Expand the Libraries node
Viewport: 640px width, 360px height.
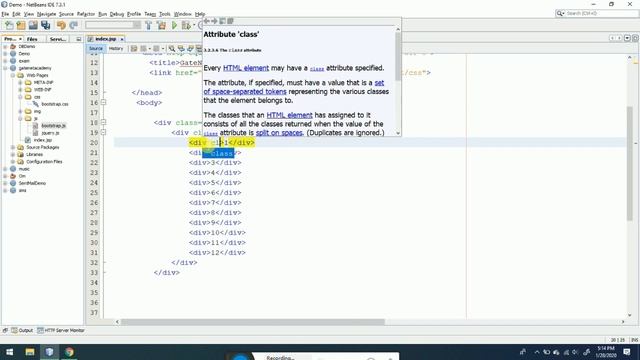[x=13, y=155]
